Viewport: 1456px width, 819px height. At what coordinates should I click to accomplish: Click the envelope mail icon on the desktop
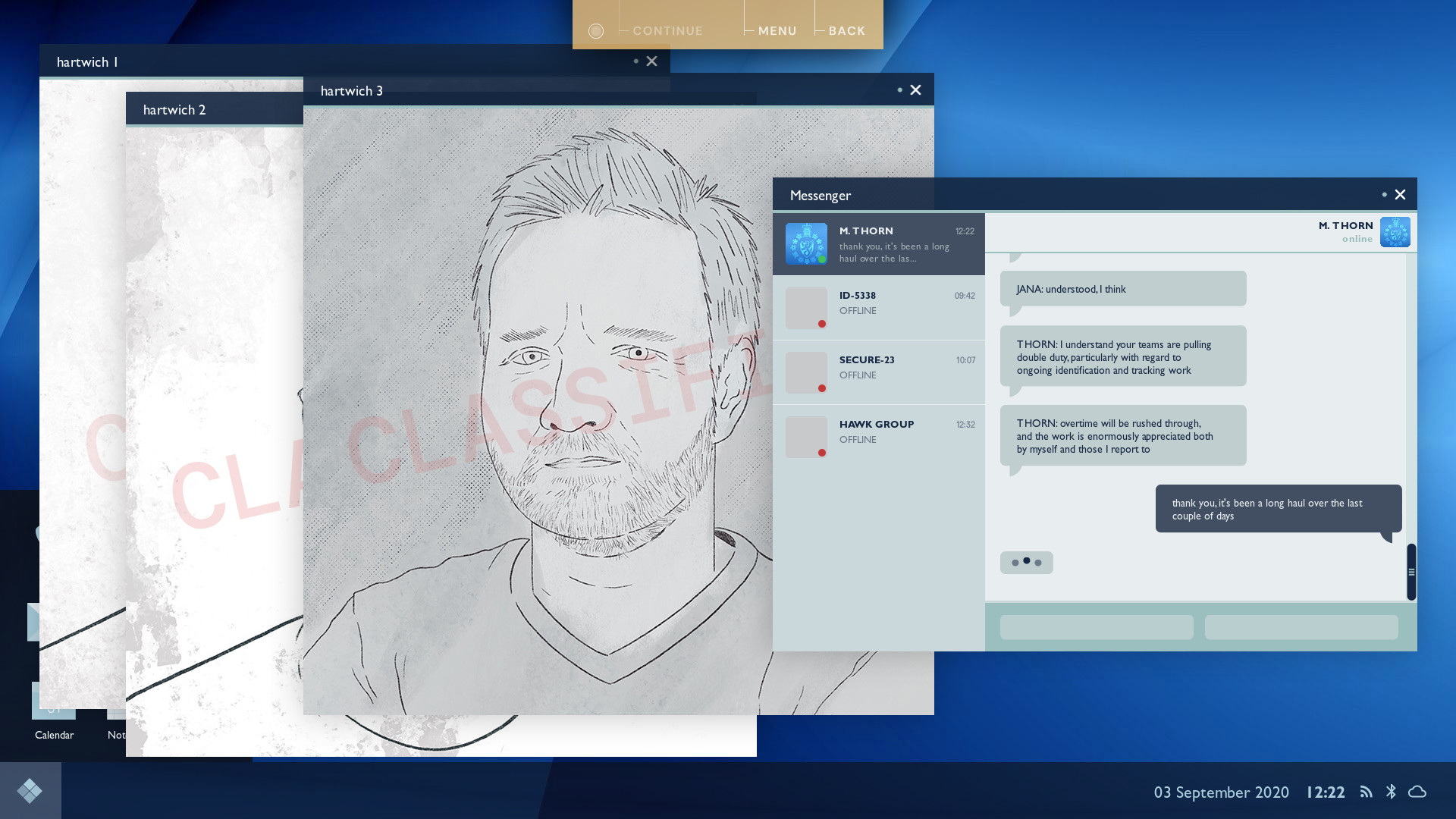[x=33, y=622]
